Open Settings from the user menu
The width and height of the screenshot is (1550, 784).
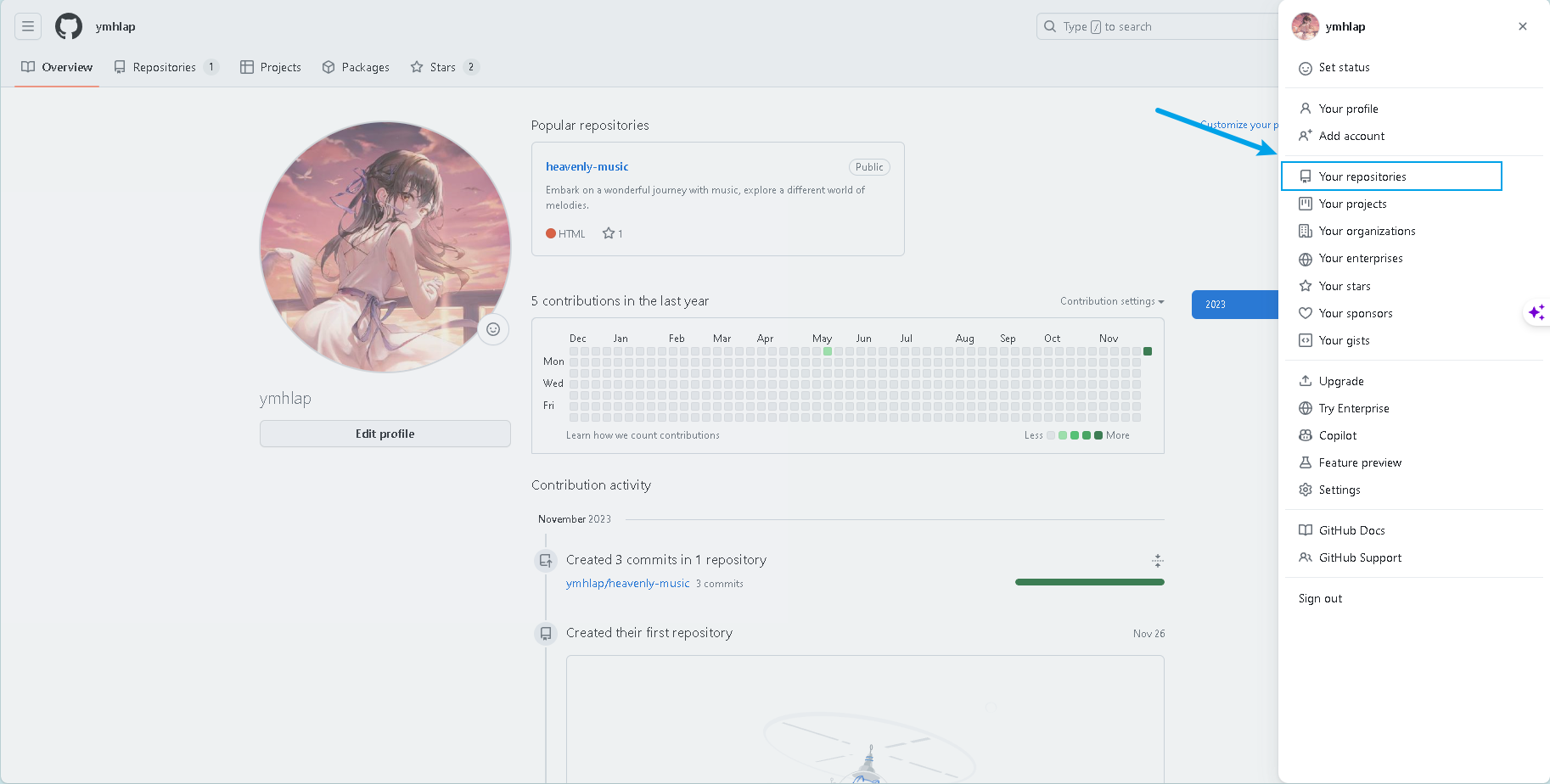[1339, 490]
